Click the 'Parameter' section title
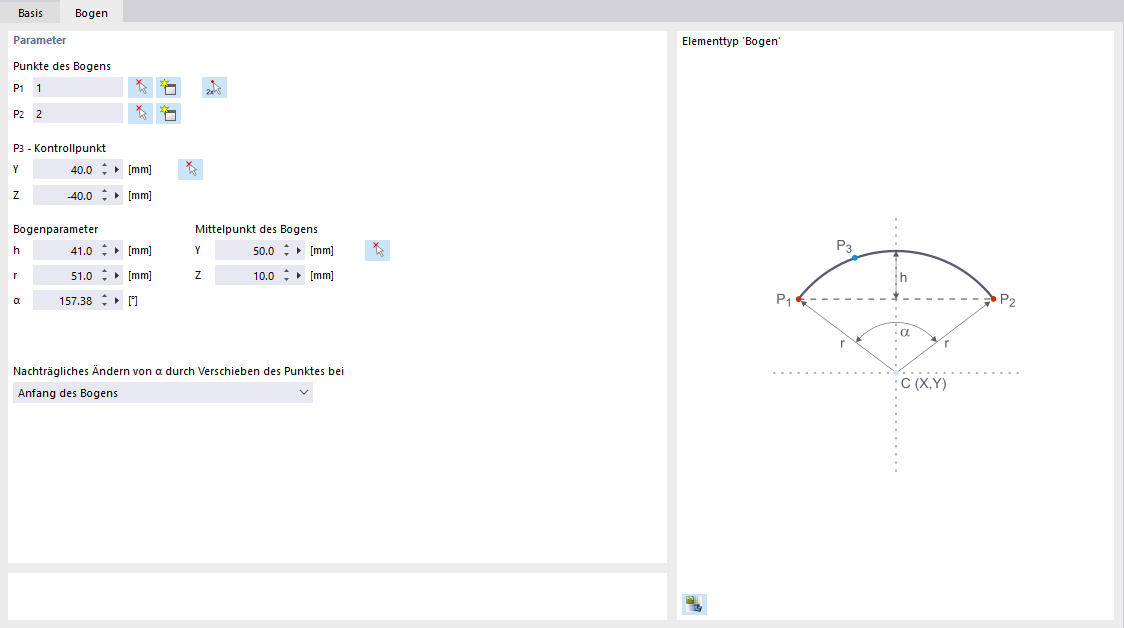This screenshot has height=628, width=1124. [x=39, y=40]
